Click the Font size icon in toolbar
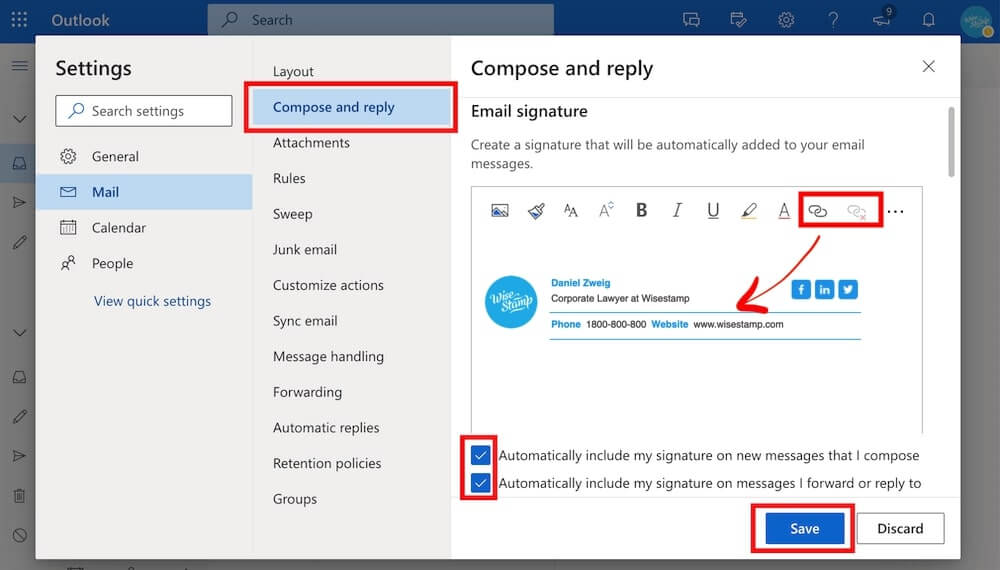This screenshot has height=570, width=1000. [571, 211]
